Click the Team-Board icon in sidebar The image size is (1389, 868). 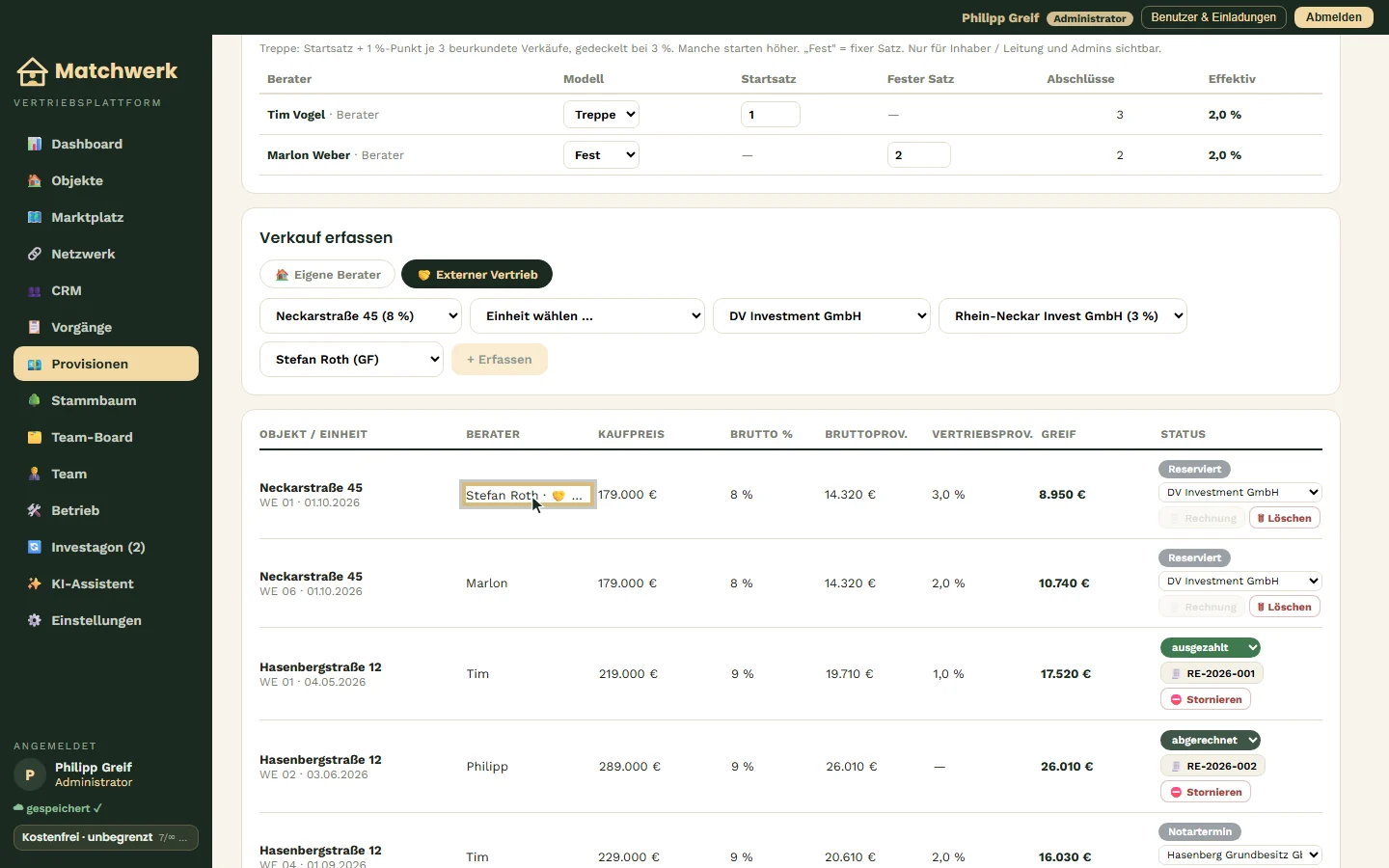(x=35, y=437)
